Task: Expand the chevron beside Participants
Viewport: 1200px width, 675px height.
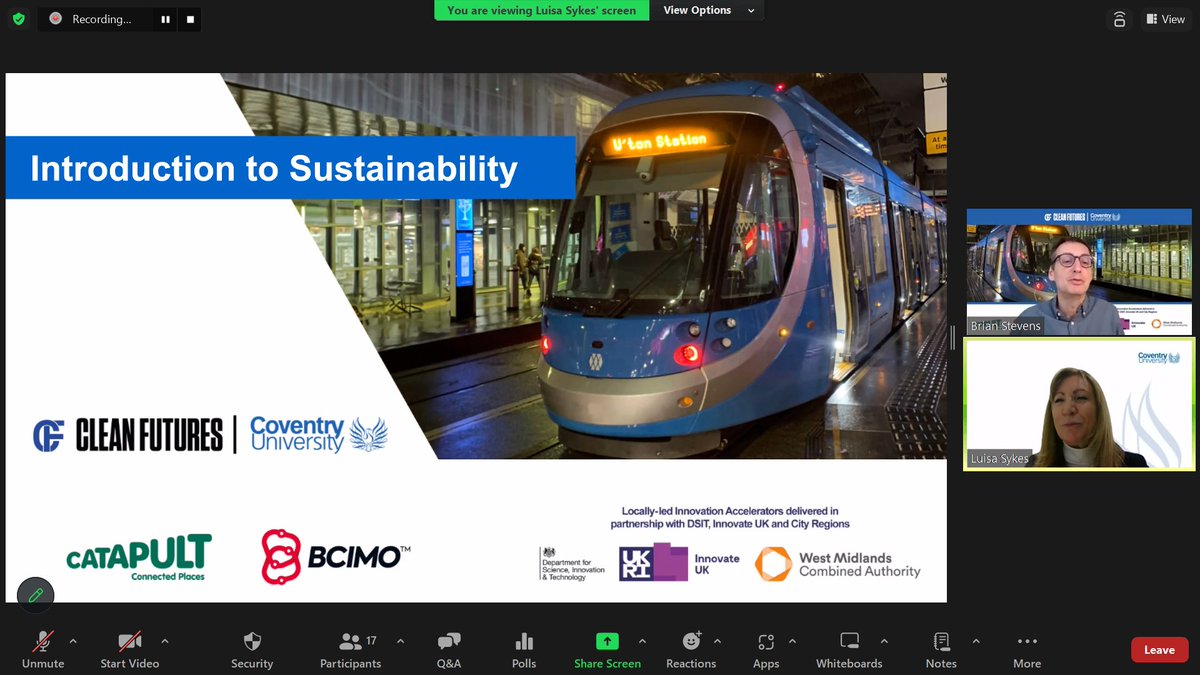Action: [x=400, y=641]
